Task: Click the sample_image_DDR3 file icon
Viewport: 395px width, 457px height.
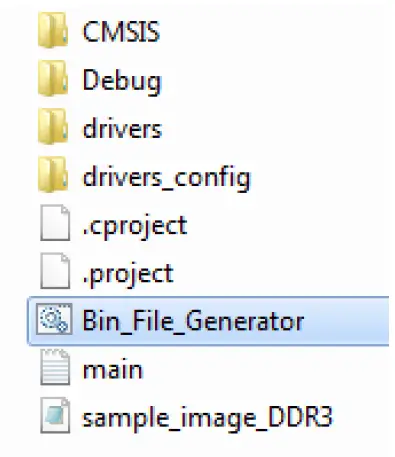Action: click(x=55, y=415)
